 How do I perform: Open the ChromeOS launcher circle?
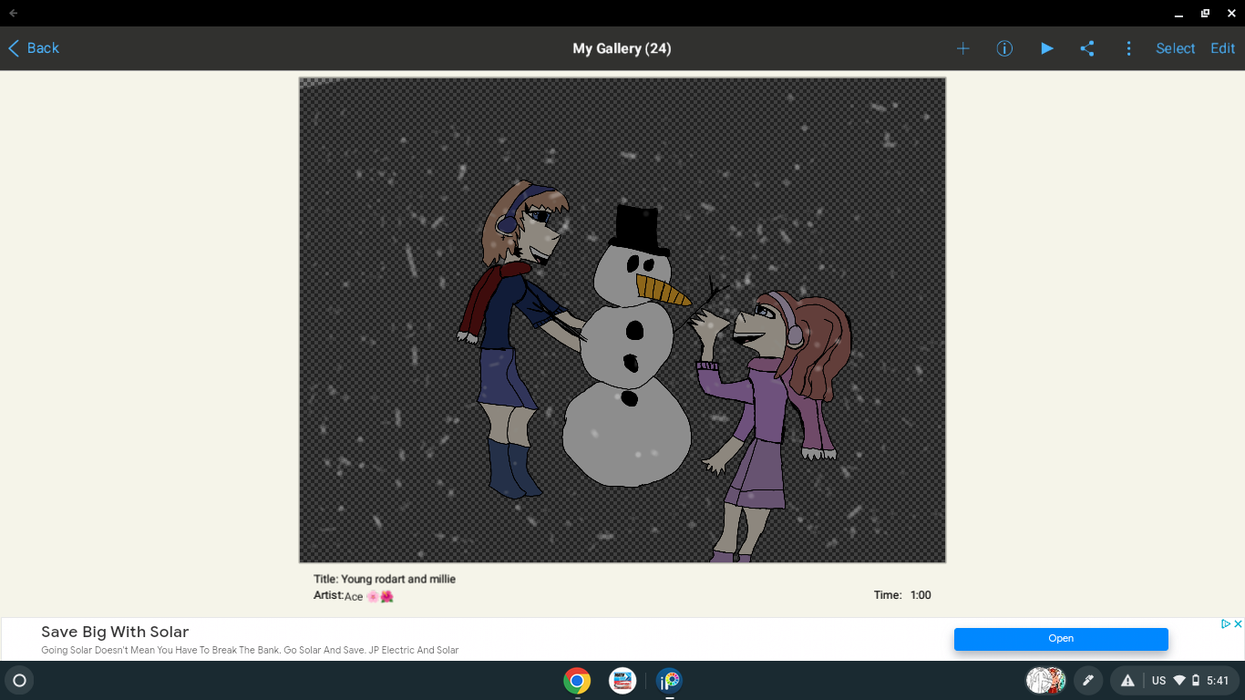19,681
